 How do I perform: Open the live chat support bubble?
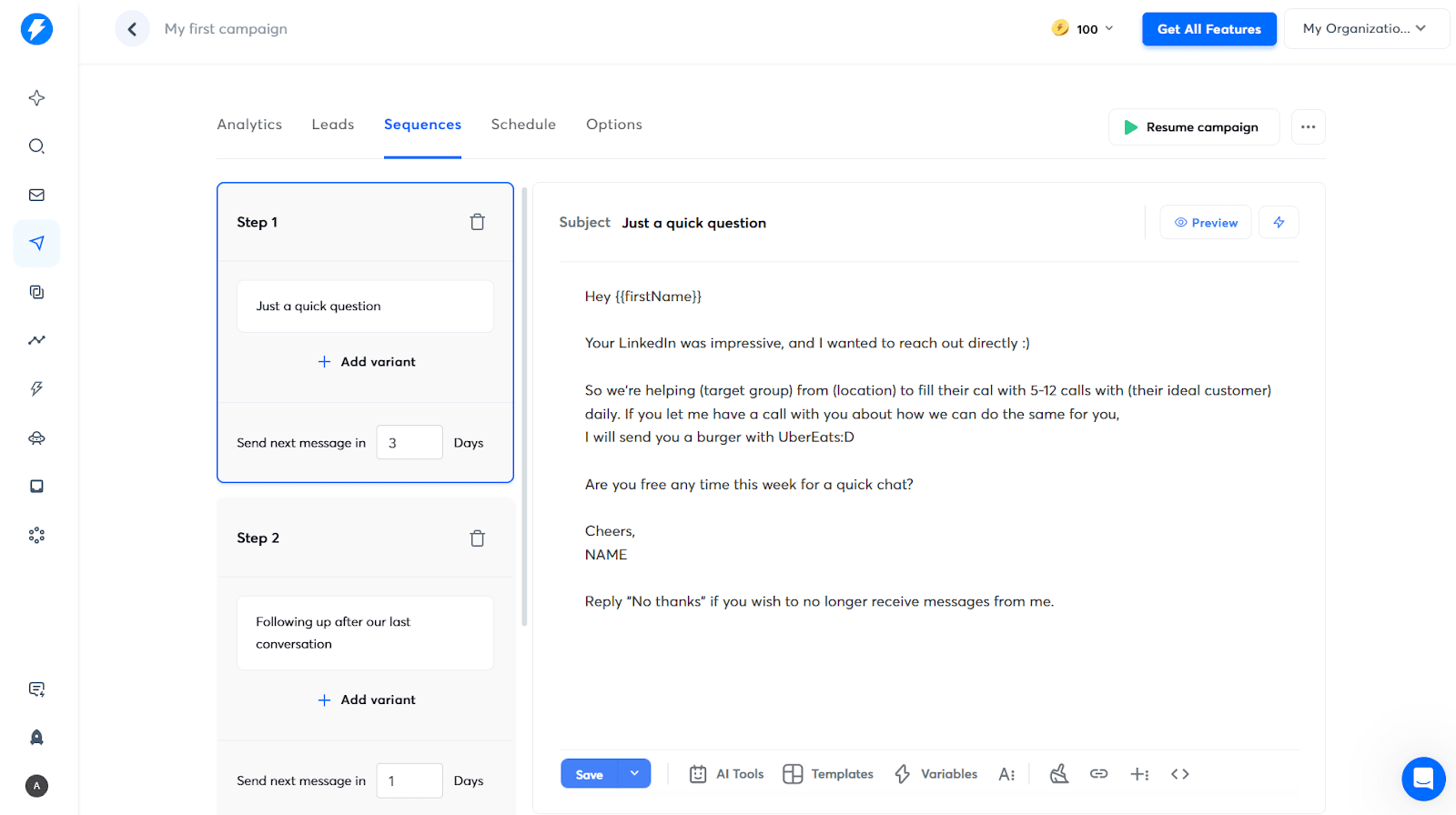click(1423, 779)
